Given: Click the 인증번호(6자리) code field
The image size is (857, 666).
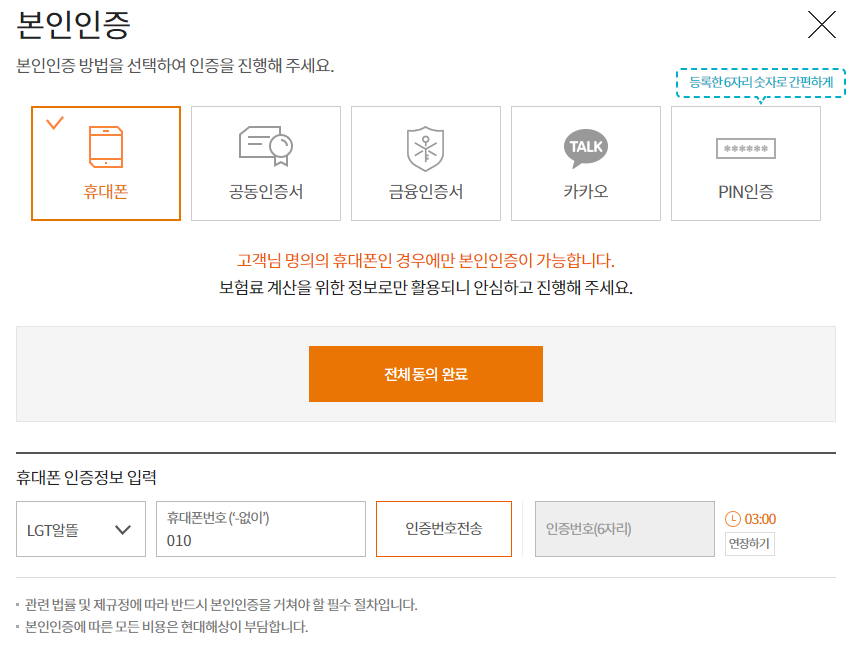Looking at the screenshot, I should (x=624, y=529).
